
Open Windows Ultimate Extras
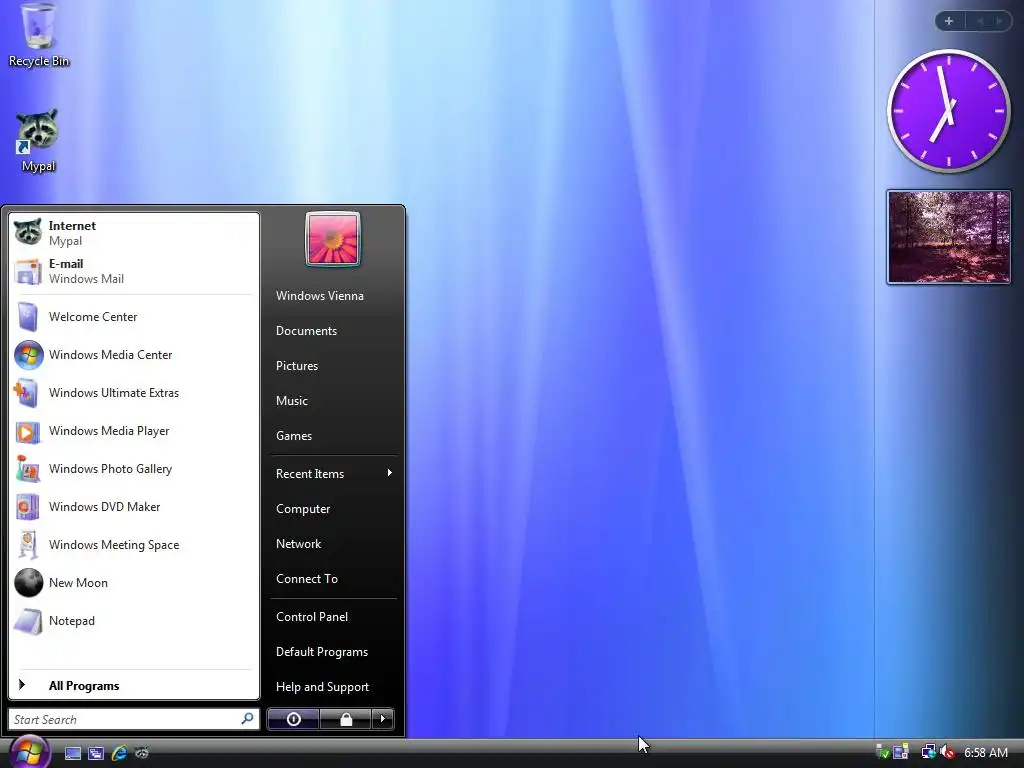[134, 392]
